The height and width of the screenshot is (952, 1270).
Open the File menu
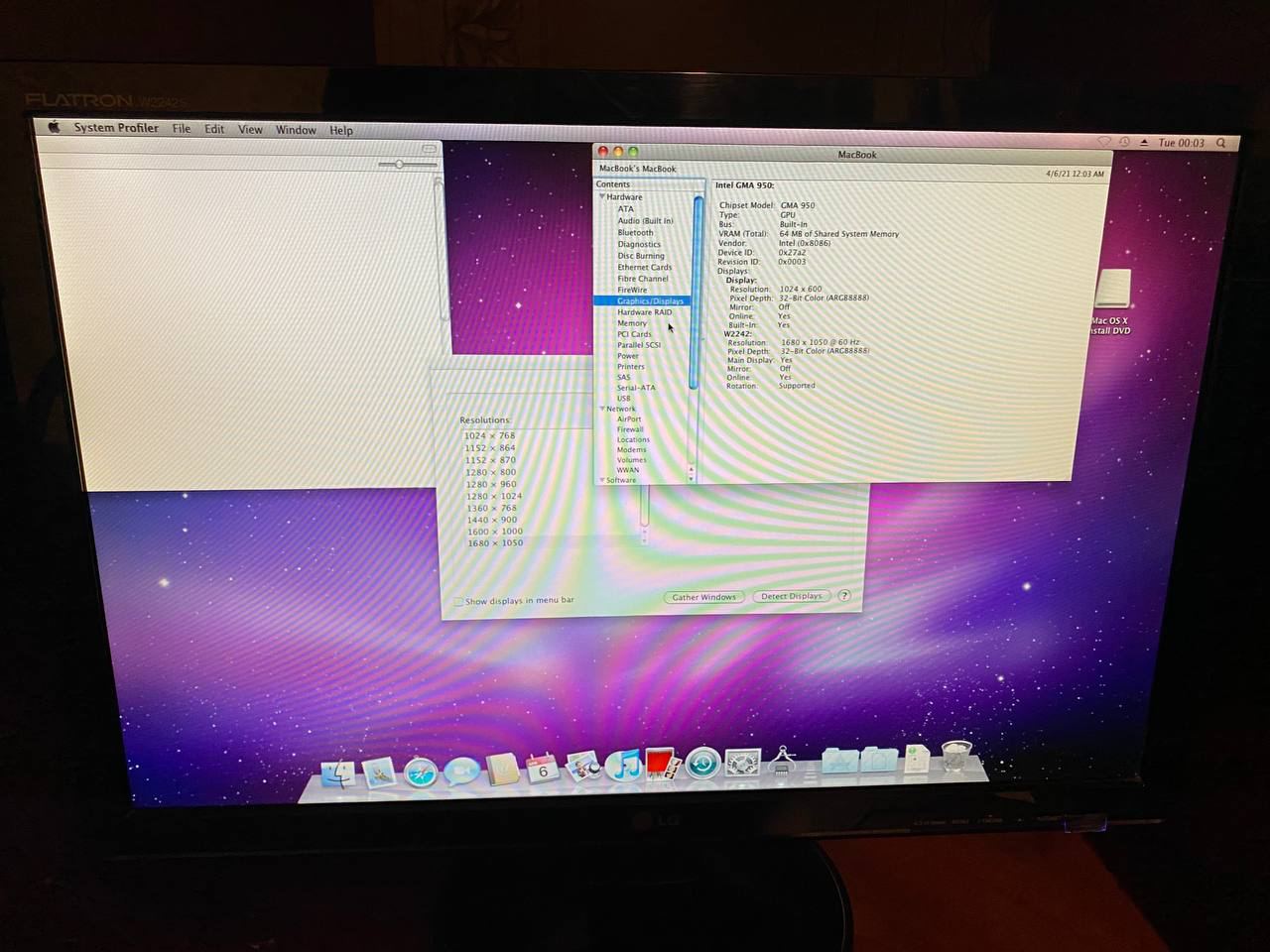[x=182, y=129]
